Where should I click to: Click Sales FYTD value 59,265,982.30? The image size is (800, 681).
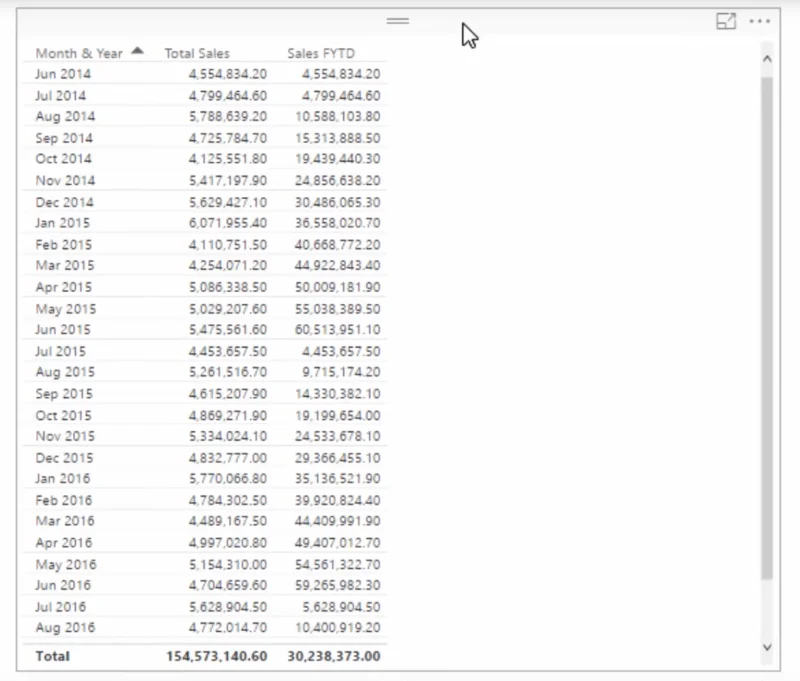pos(337,585)
